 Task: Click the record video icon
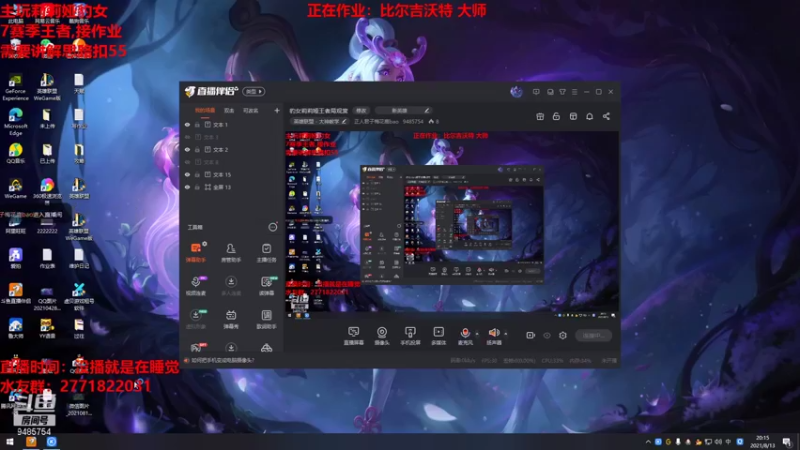[x=531, y=335]
